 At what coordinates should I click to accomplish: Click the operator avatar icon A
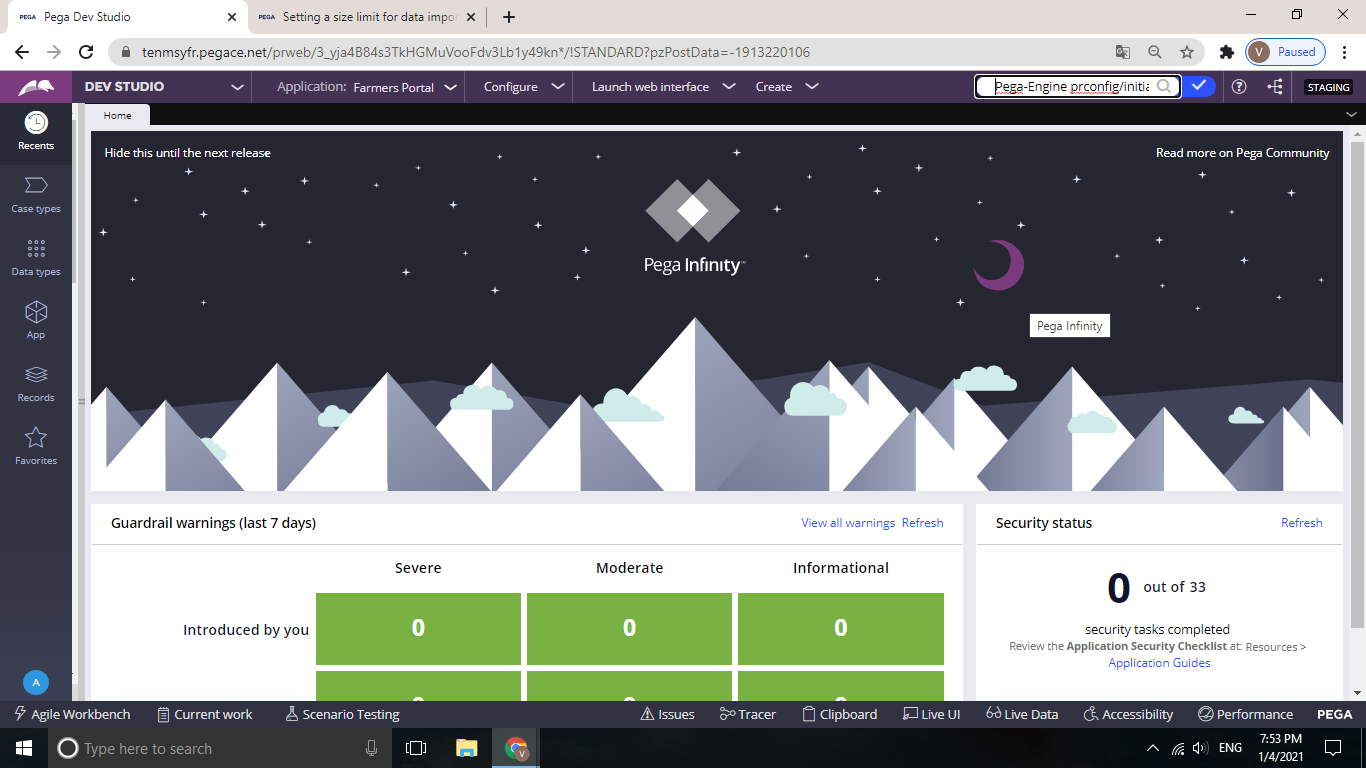click(x=36, y=683)
